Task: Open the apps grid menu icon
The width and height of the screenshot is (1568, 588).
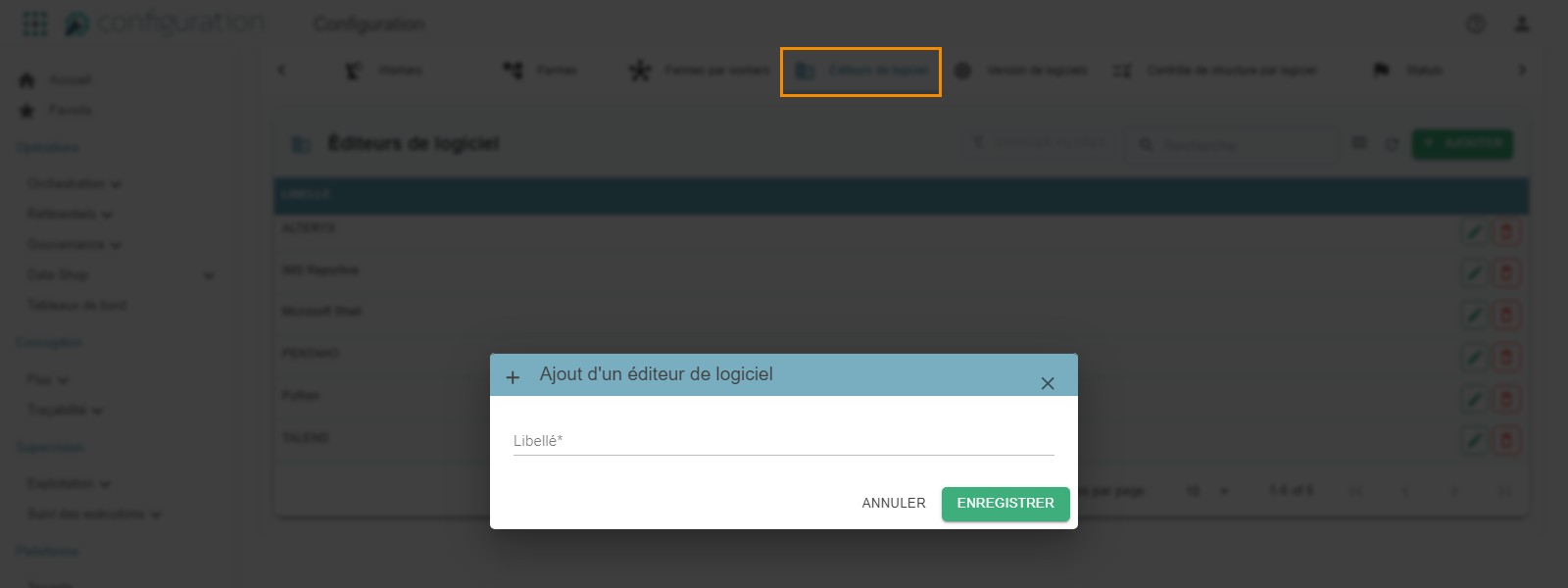Action: [x=35, y=24]
